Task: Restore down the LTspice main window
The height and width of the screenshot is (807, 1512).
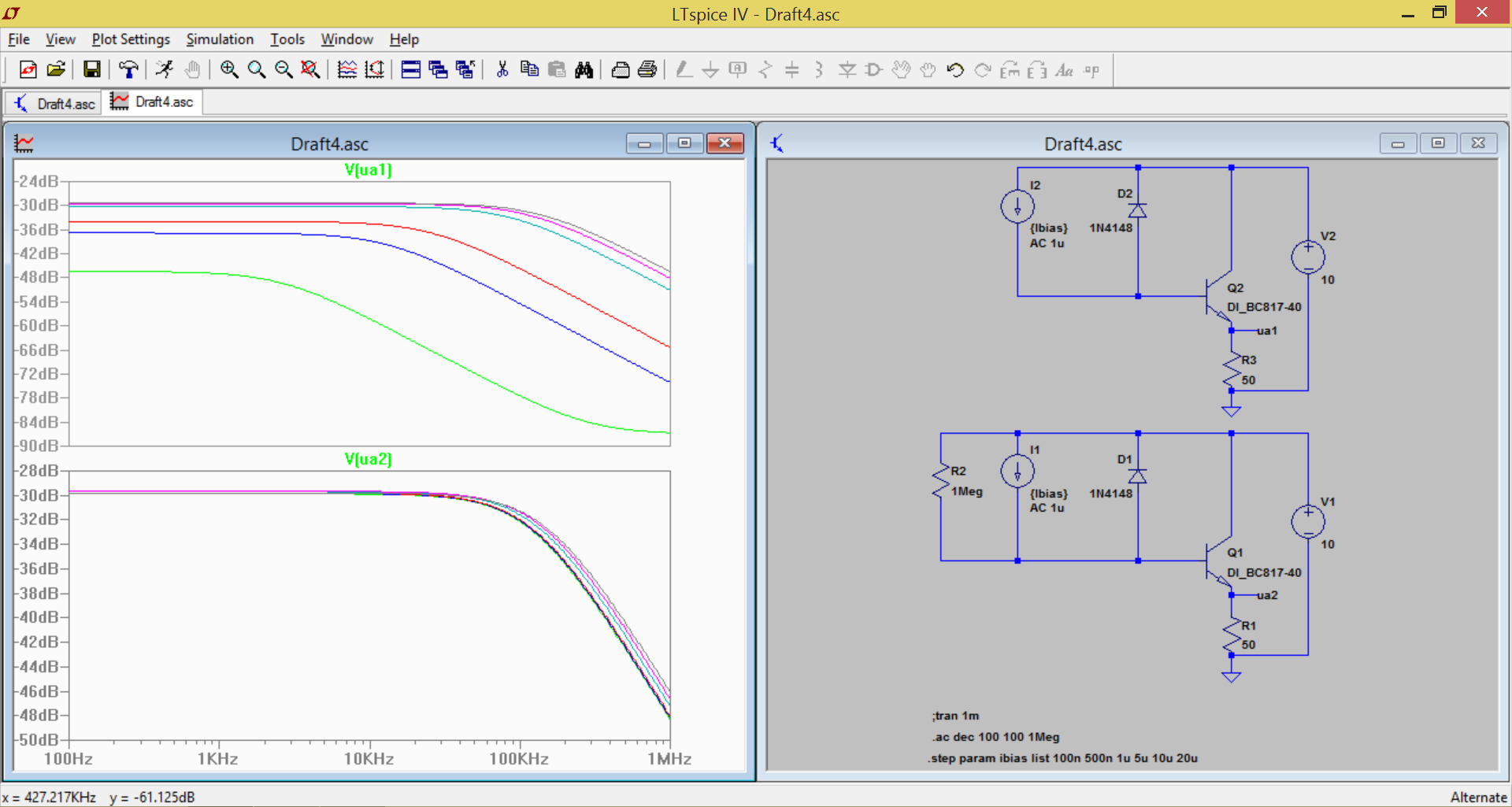Action: click(x=1440, y=13)
